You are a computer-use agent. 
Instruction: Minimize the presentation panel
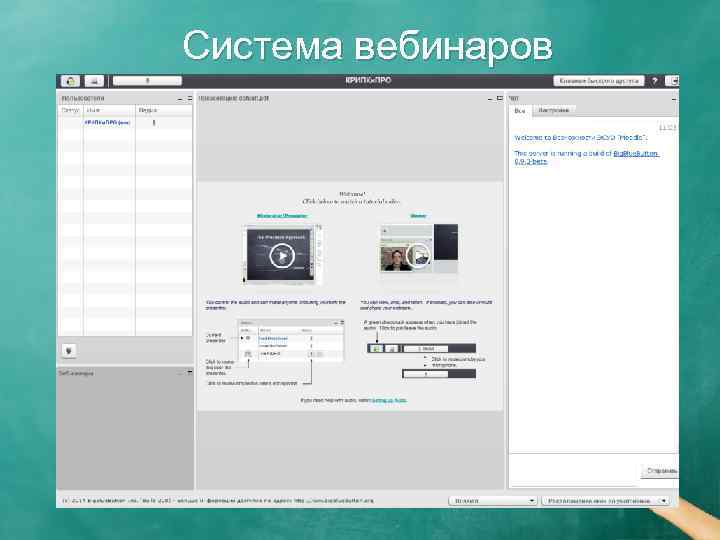pos(490,98)
